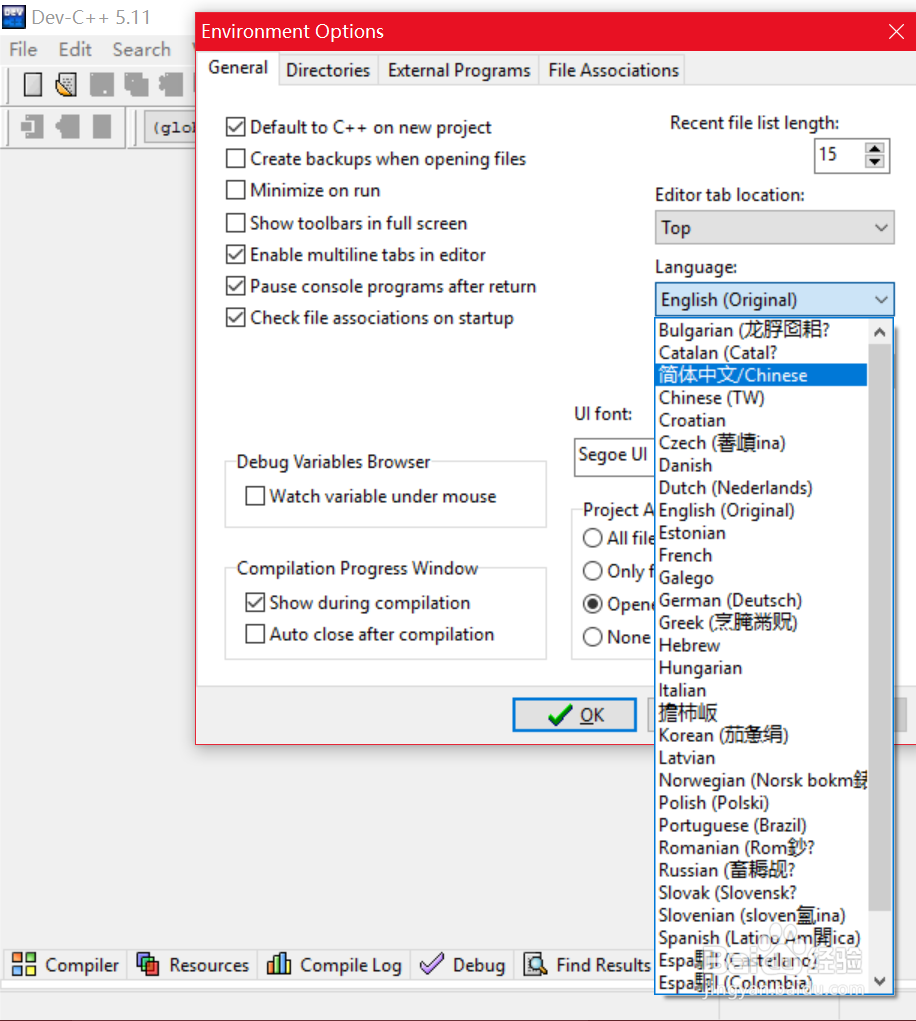Close the Environment Options dialog
The width and height of the screenshot is (916, 1021).
point(896,31)
